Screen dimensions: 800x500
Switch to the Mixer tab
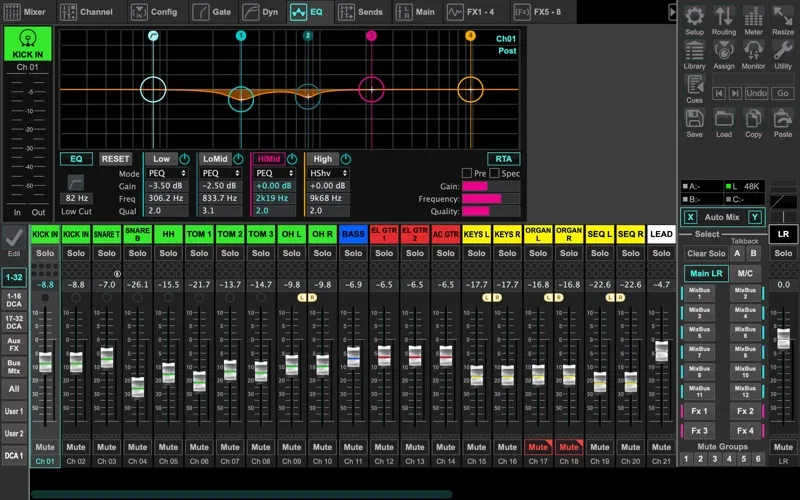(x=26, y=12)
